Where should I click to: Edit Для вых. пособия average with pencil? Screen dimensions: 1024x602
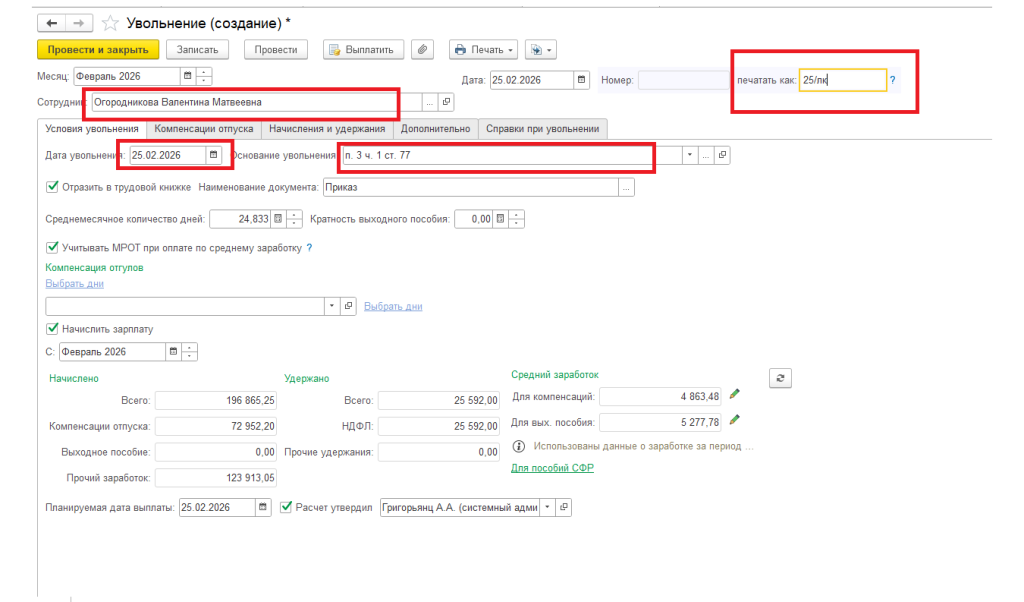[x=735, y=420]
